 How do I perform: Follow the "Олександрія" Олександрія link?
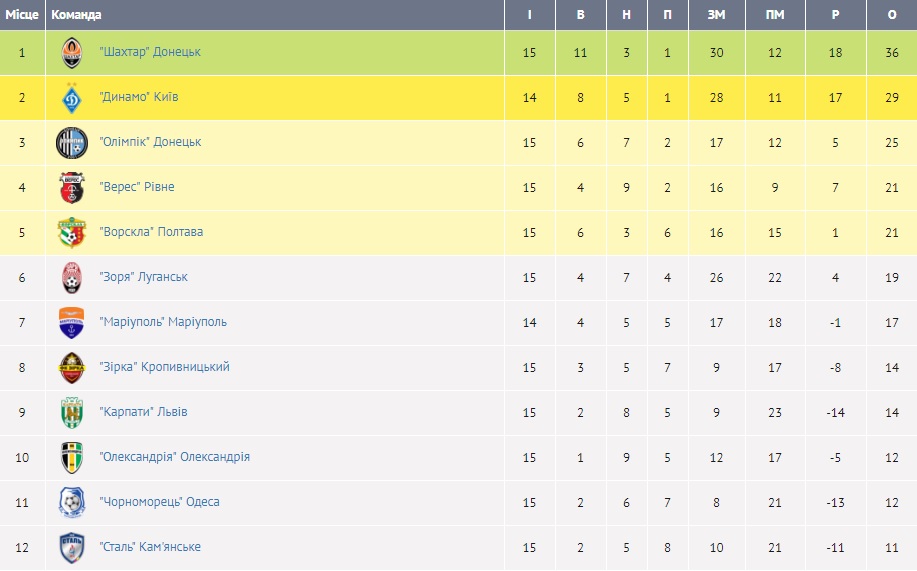point(175,457)
